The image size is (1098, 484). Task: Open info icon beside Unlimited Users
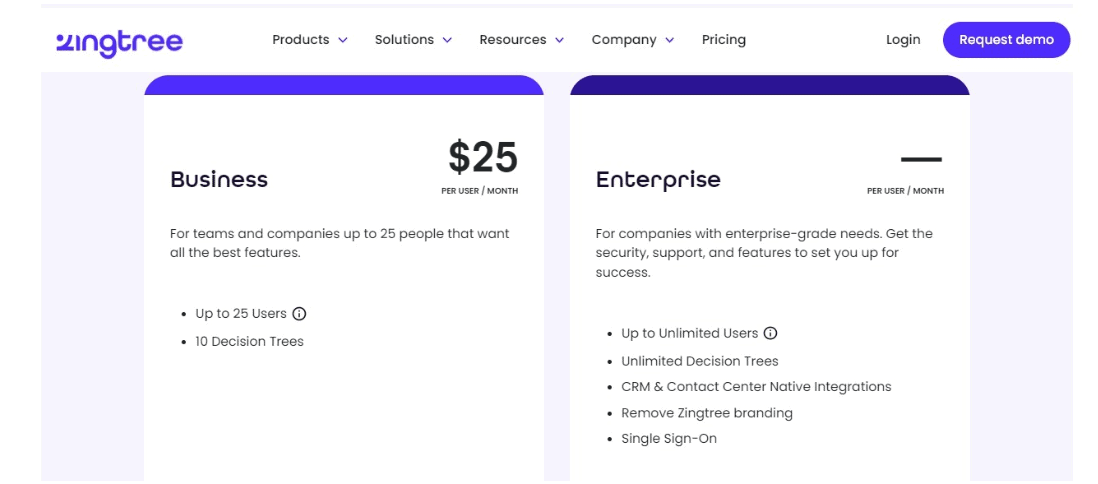(770, 333)
